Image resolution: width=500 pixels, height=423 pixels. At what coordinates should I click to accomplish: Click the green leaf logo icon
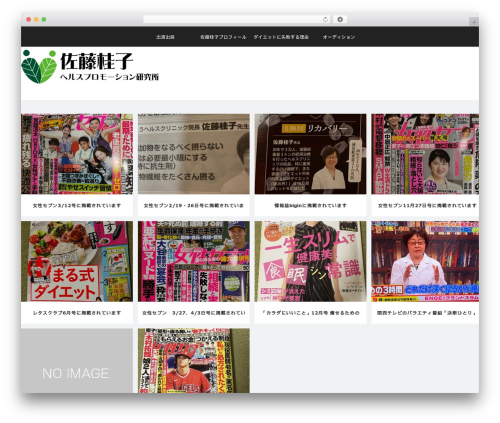[x=39, y=67]
